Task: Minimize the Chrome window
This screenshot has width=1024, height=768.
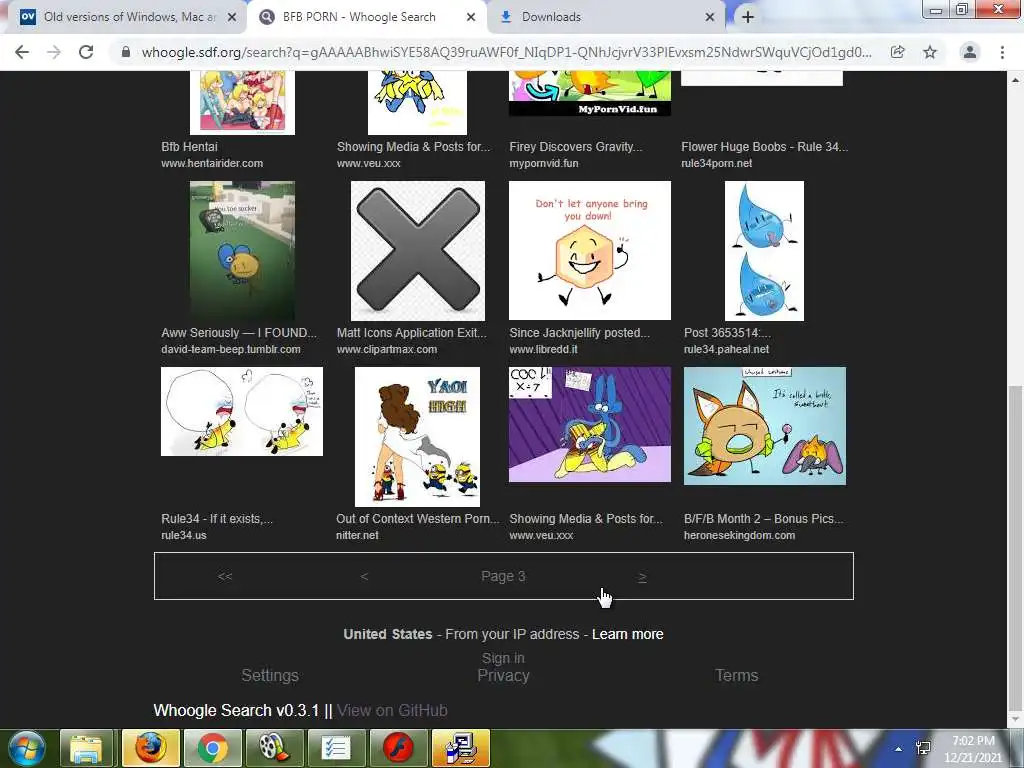Action: click(936, 9)
